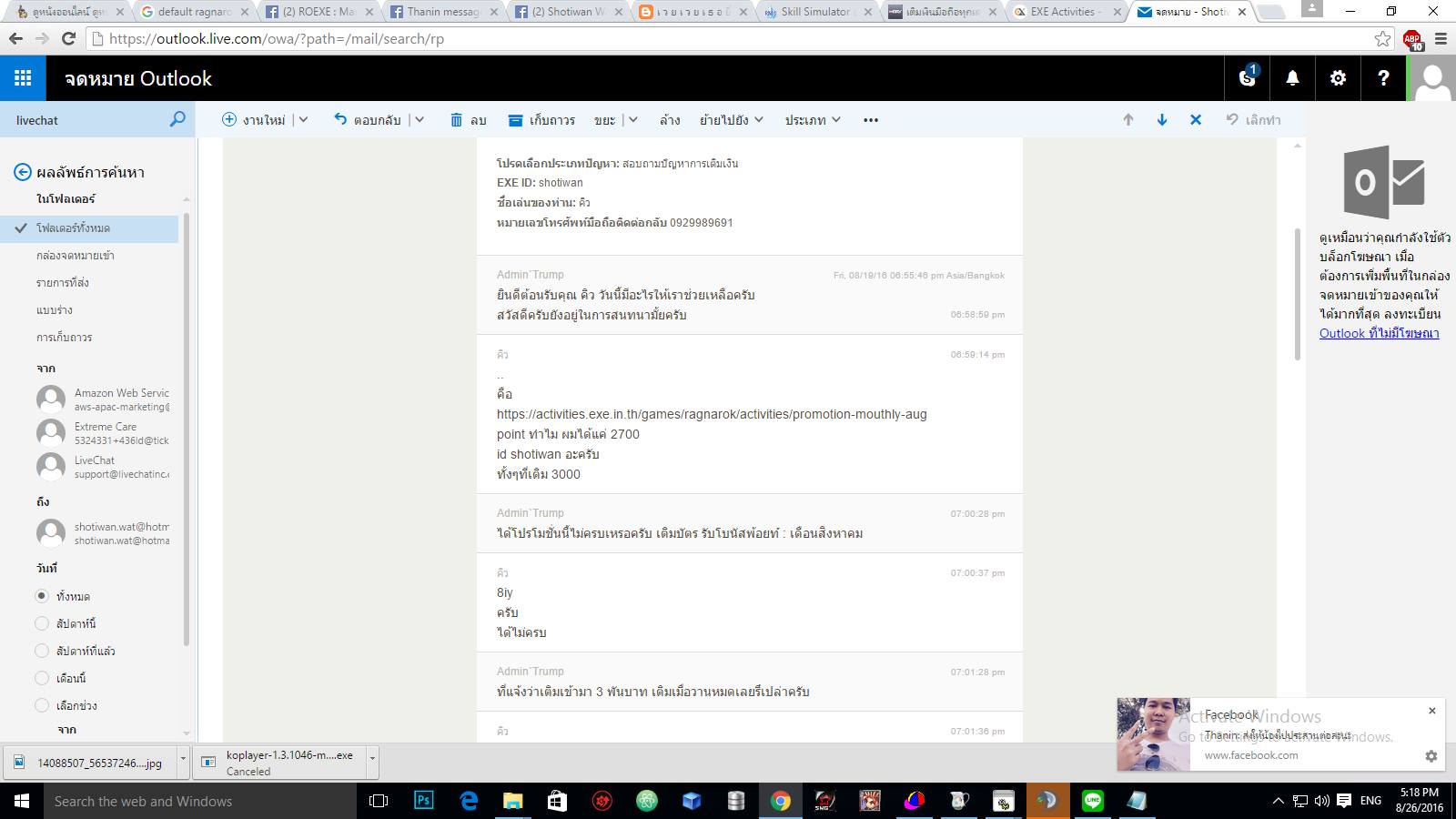Reload the page in Chrome
The image size is (1456, 819).
coord(68,39)
